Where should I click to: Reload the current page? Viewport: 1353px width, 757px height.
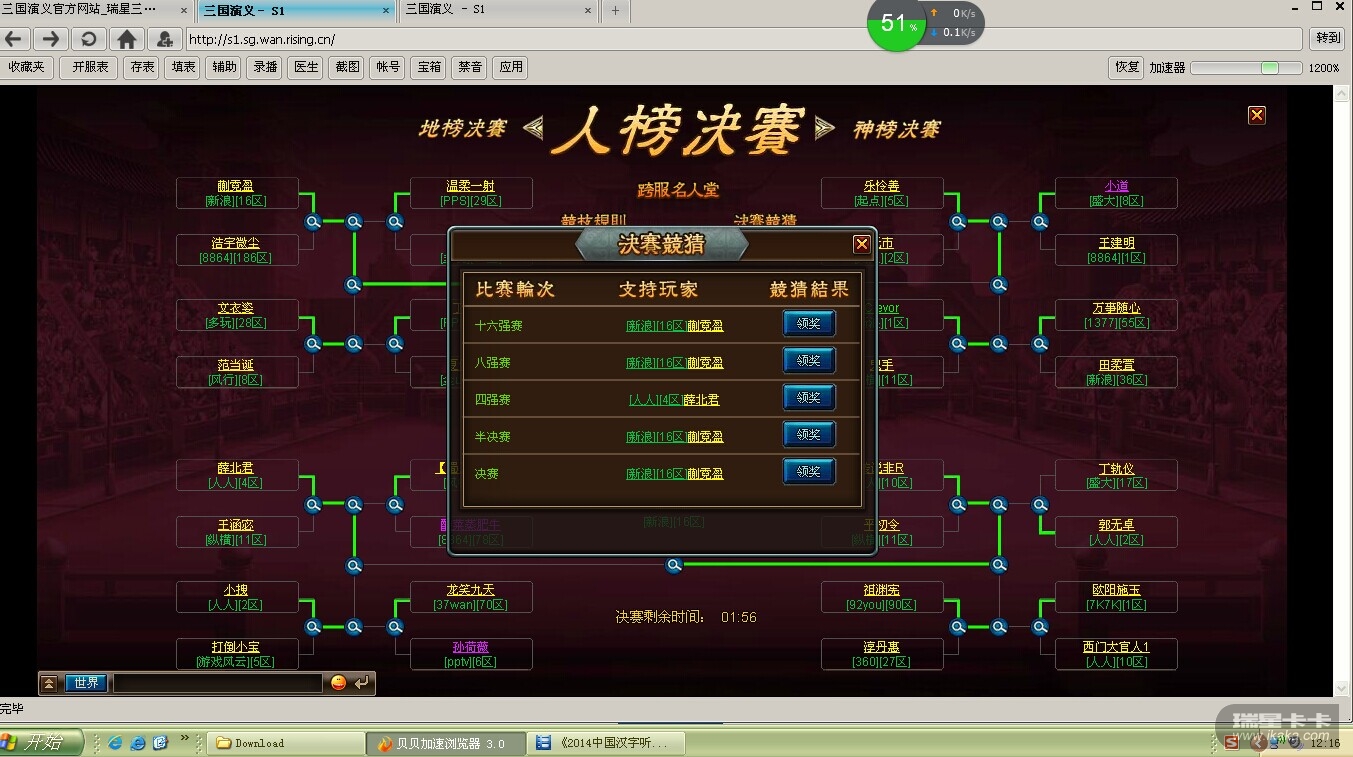89,39
